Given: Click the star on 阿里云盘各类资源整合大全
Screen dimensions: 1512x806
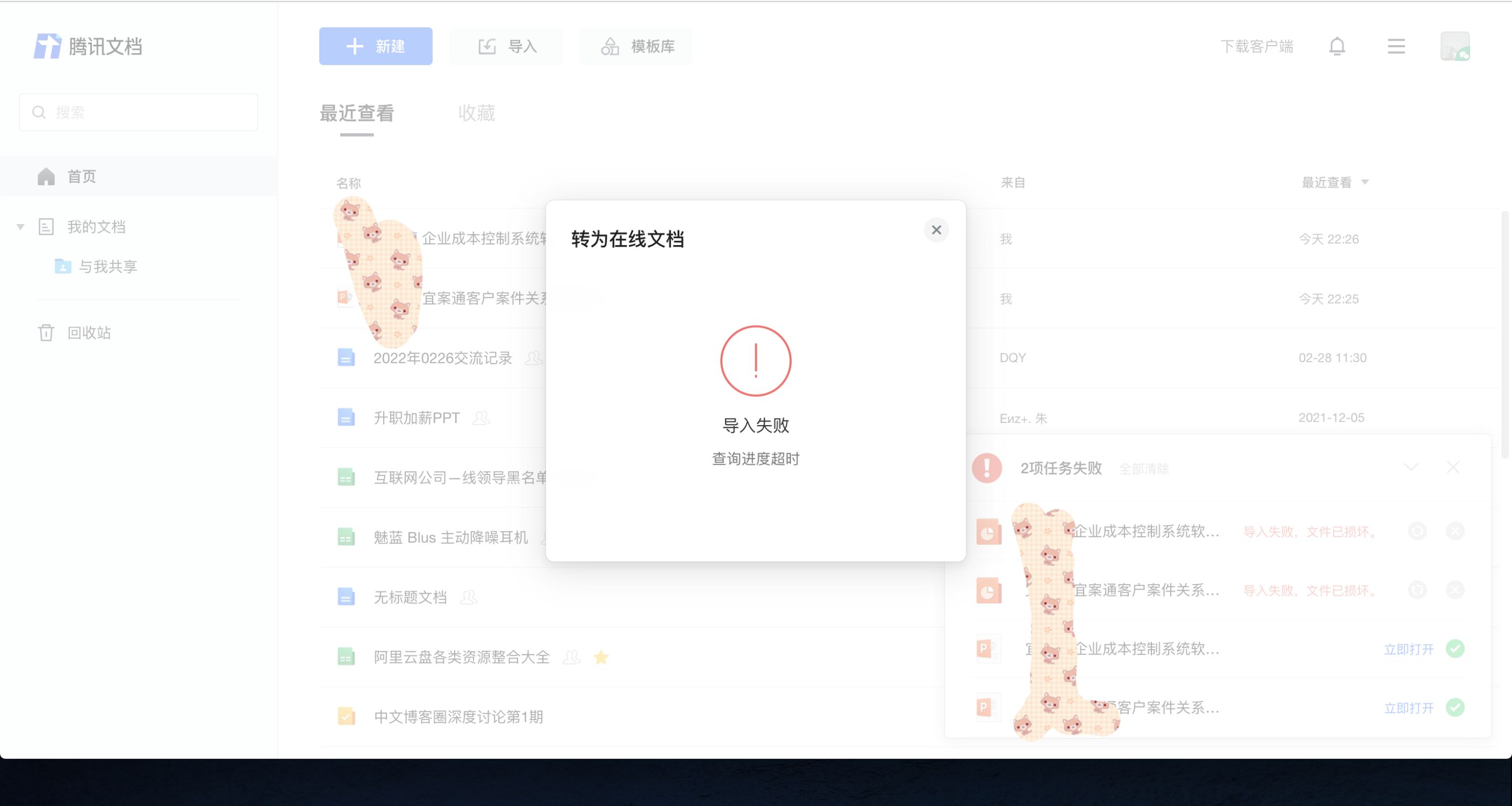Looking at the screenshot, I should pos(600,657).
